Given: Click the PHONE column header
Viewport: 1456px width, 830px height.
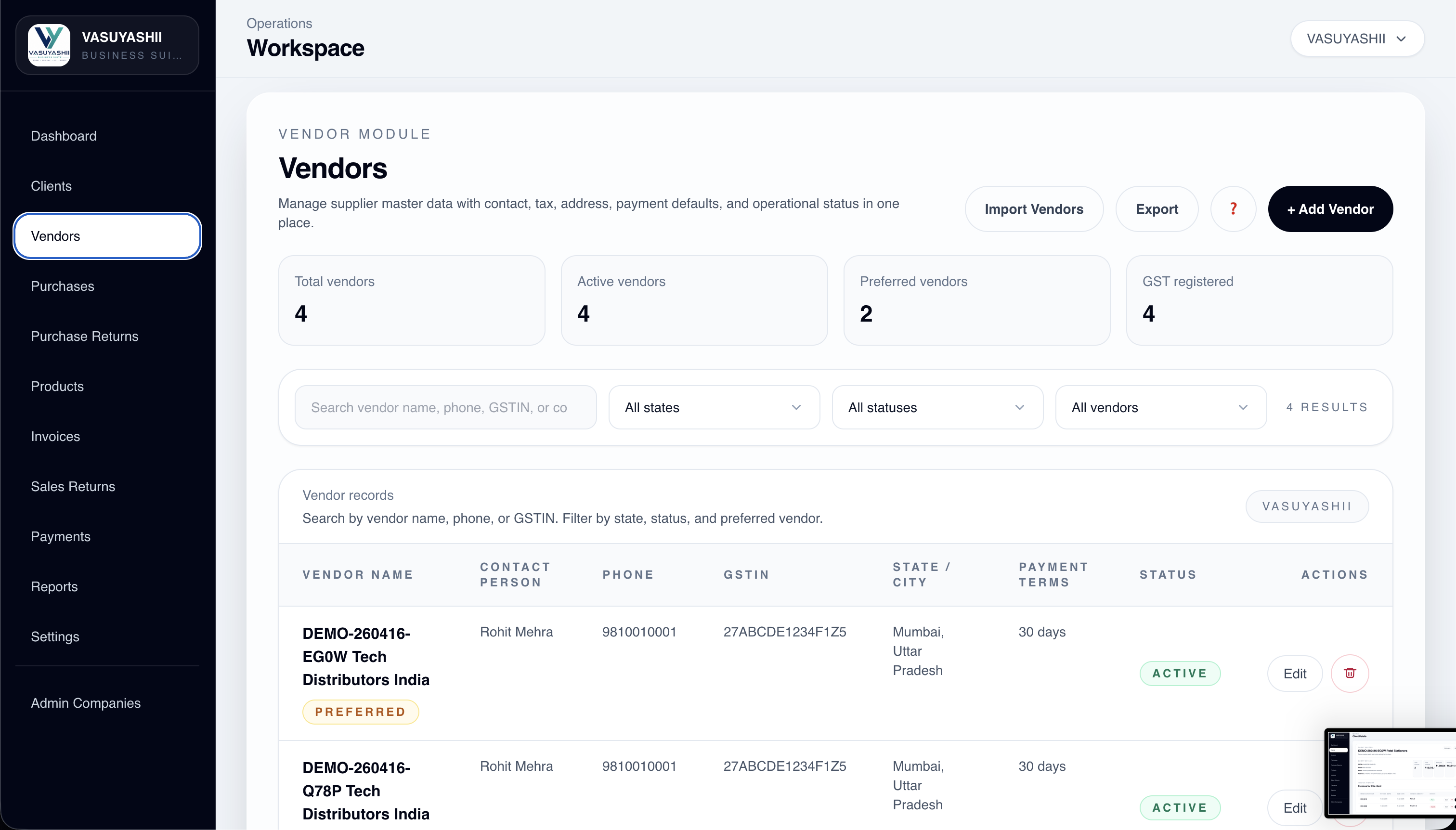Looking at the screenshot, I should [628, 575].
